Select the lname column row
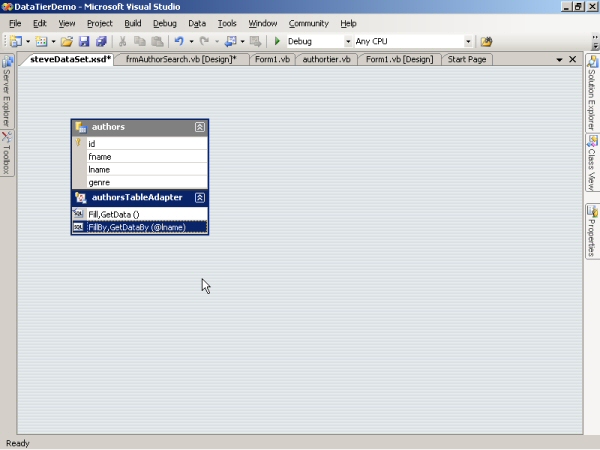600x450 pixels. [x=140, y=170]
